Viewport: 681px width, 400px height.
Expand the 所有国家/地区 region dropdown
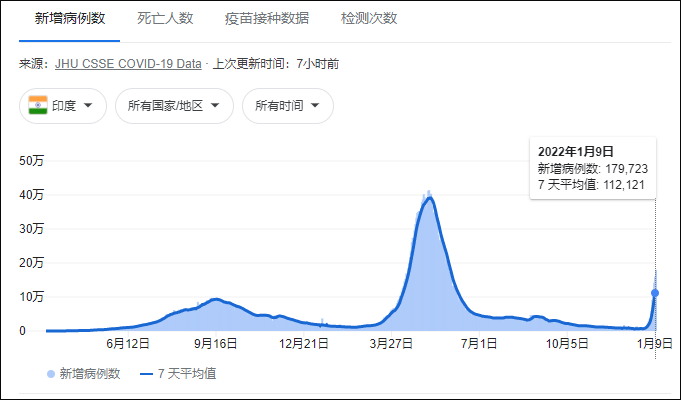pos(174,106)
